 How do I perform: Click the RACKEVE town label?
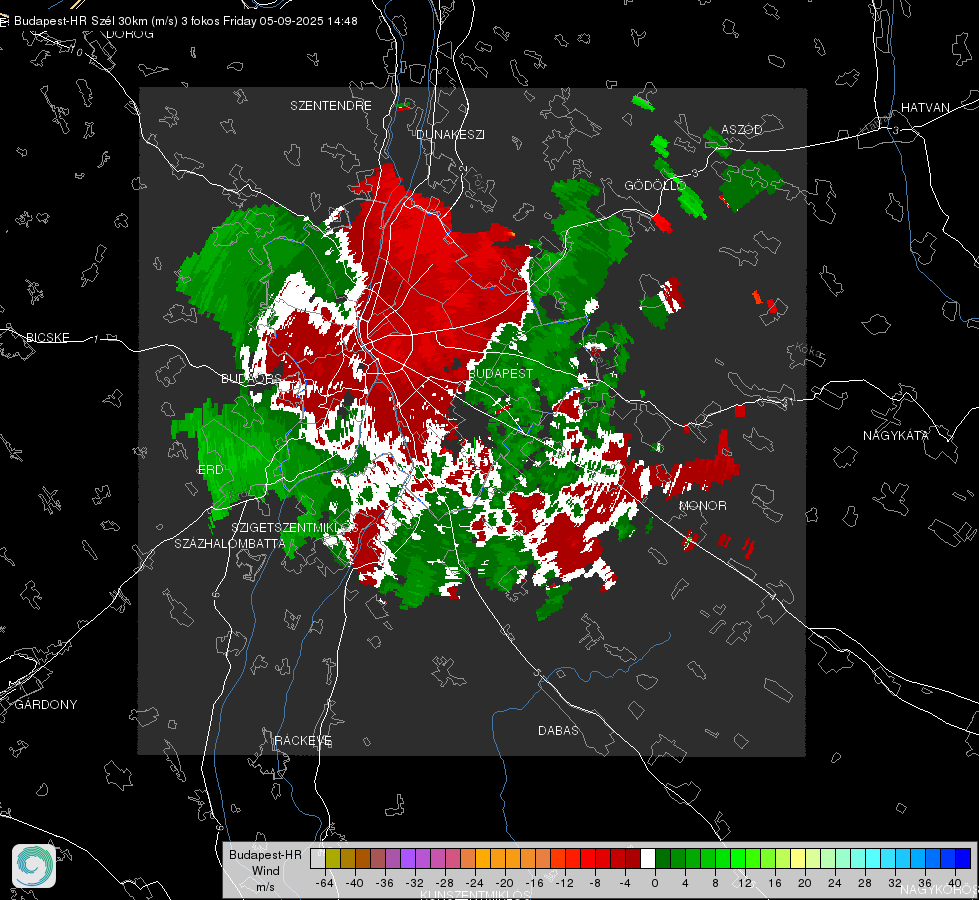(303, 740)
